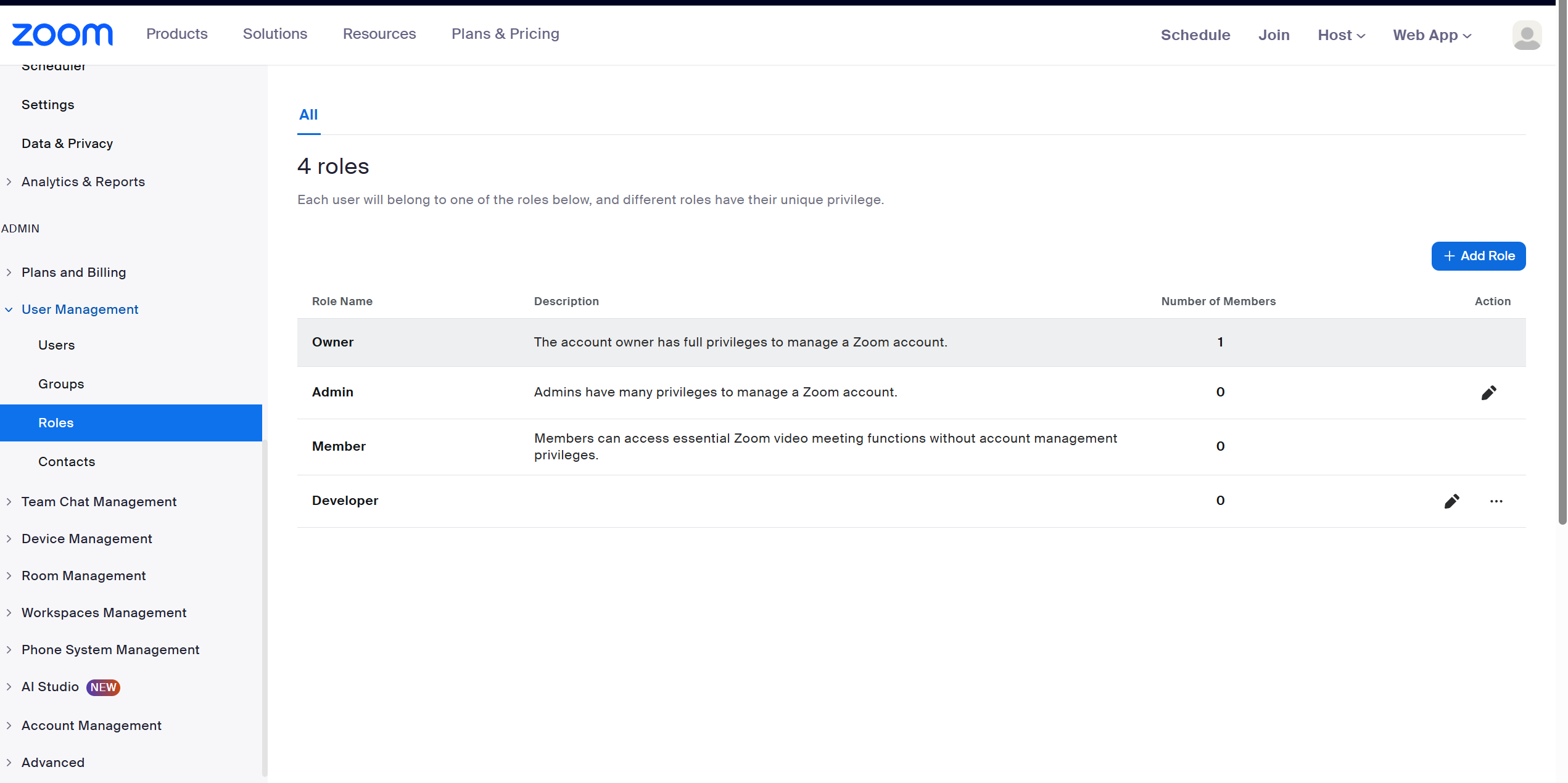
Task: Expand Plans and Billing section
Action: click(x=73, y=273)
